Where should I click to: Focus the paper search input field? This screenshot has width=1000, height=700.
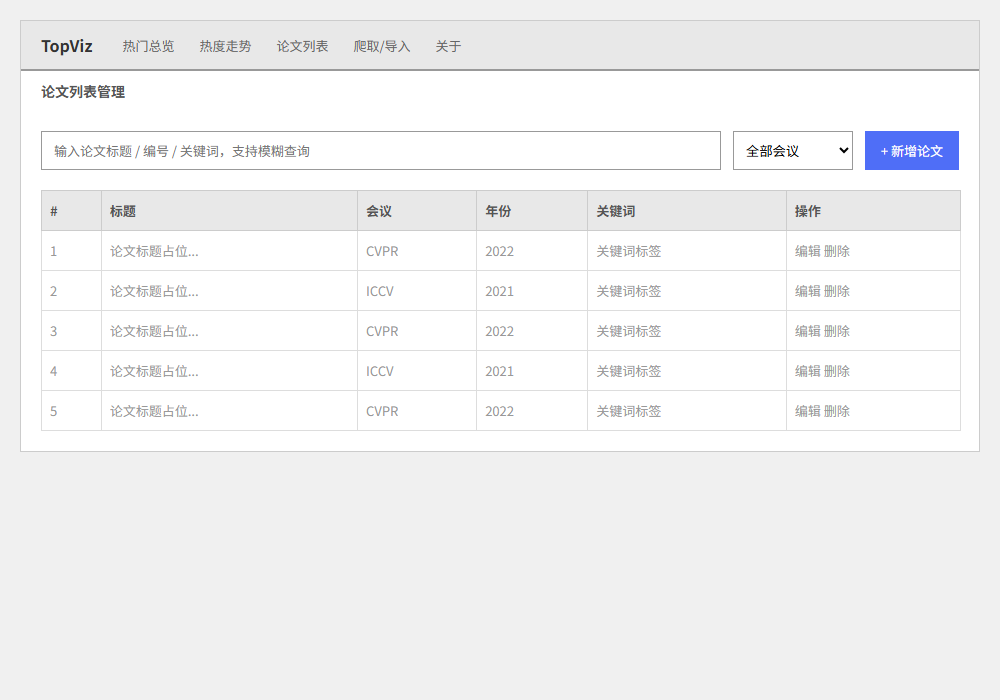(381, 150)
